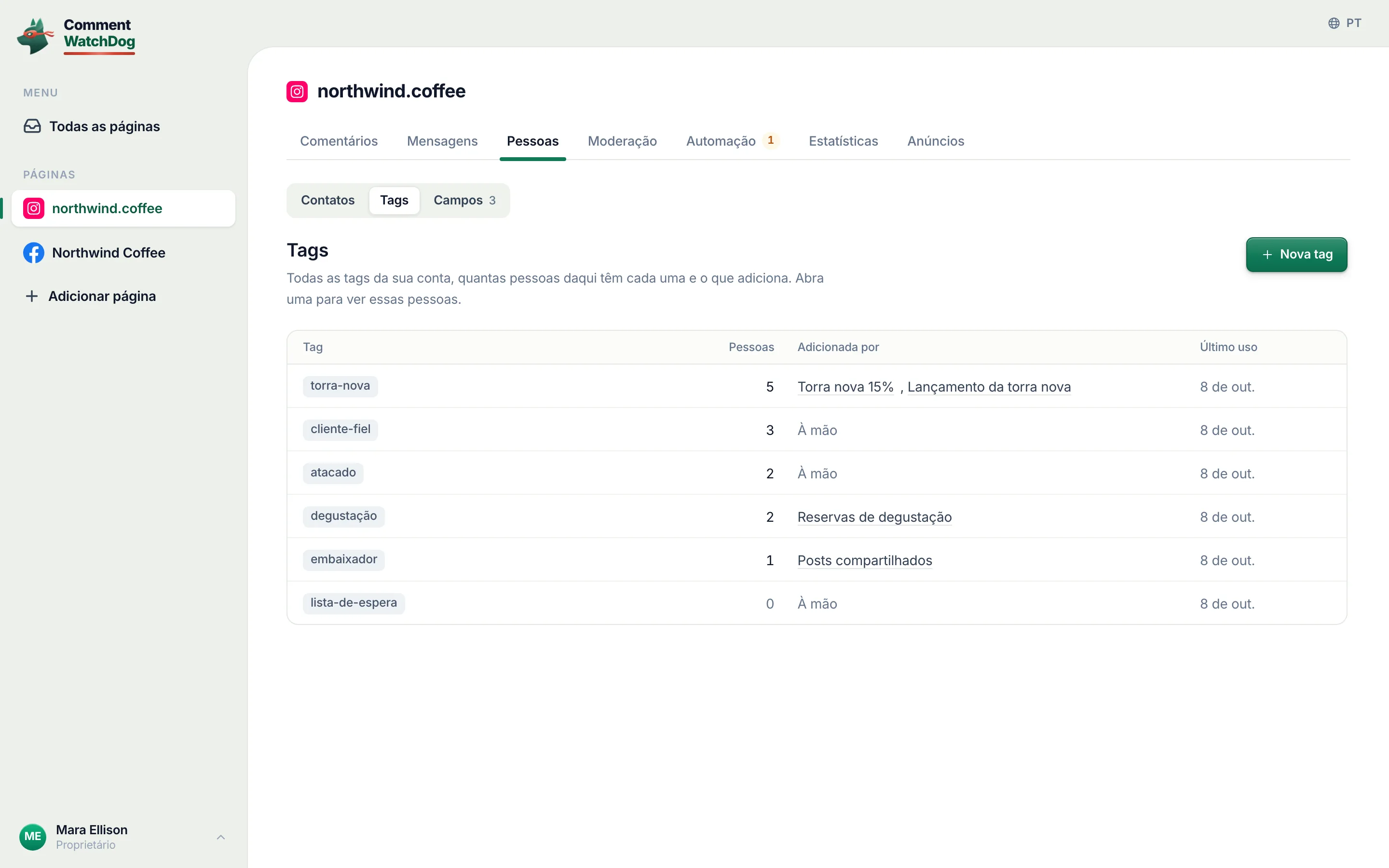
Task: Click the inbox icon beside Todas as páginas
Action: pos(32,126)
